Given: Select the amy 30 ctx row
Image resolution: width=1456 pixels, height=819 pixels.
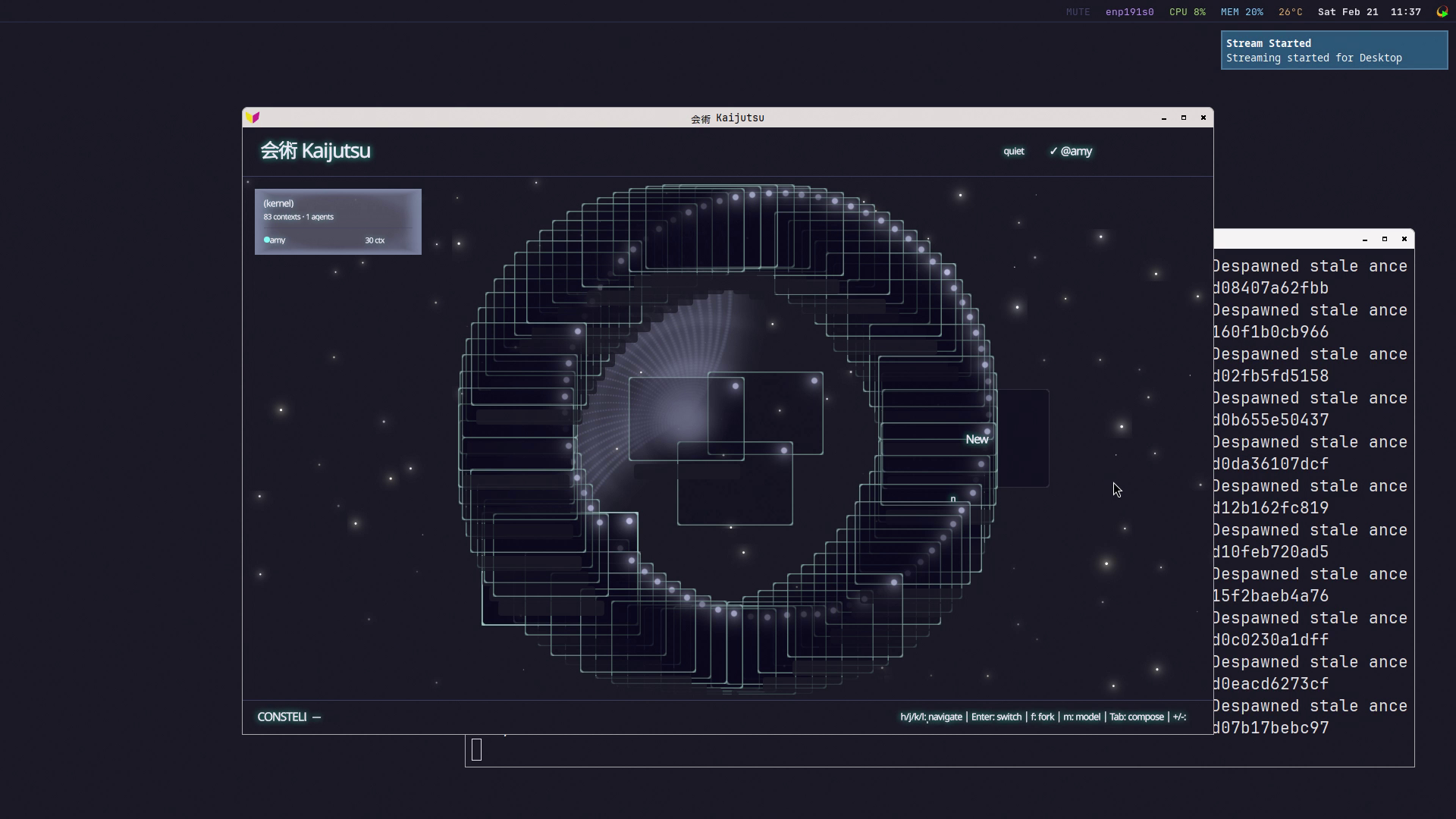Looking at the screenshot, I should pyautogui.click(x=325, y=240).
